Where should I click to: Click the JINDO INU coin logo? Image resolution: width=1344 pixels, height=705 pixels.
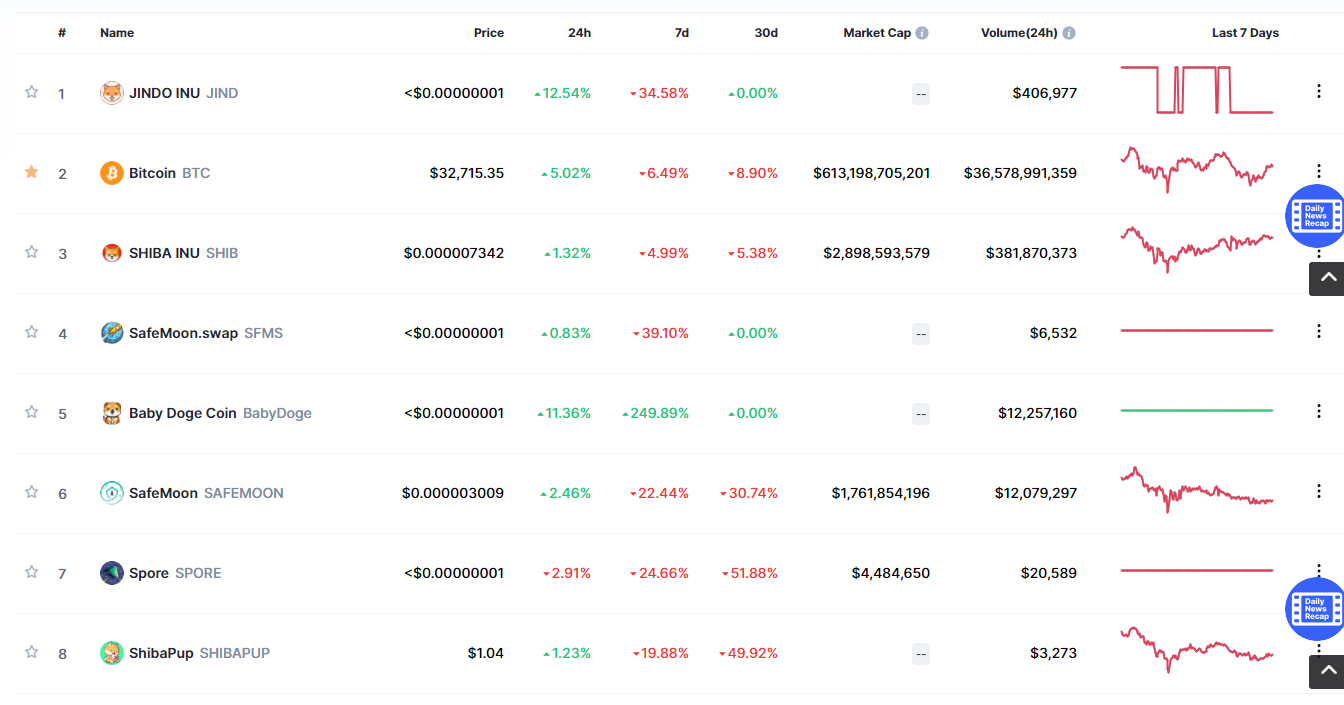[x=112, y=93]
